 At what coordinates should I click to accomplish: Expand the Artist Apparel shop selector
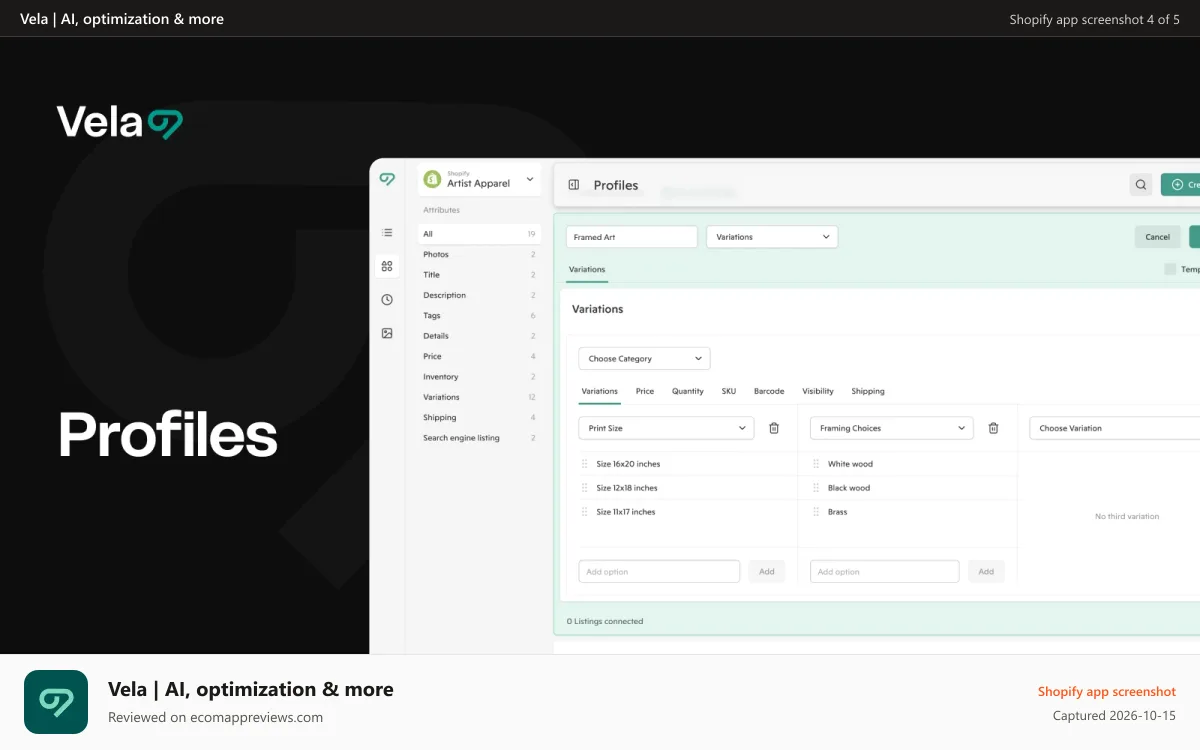point(479,180)
